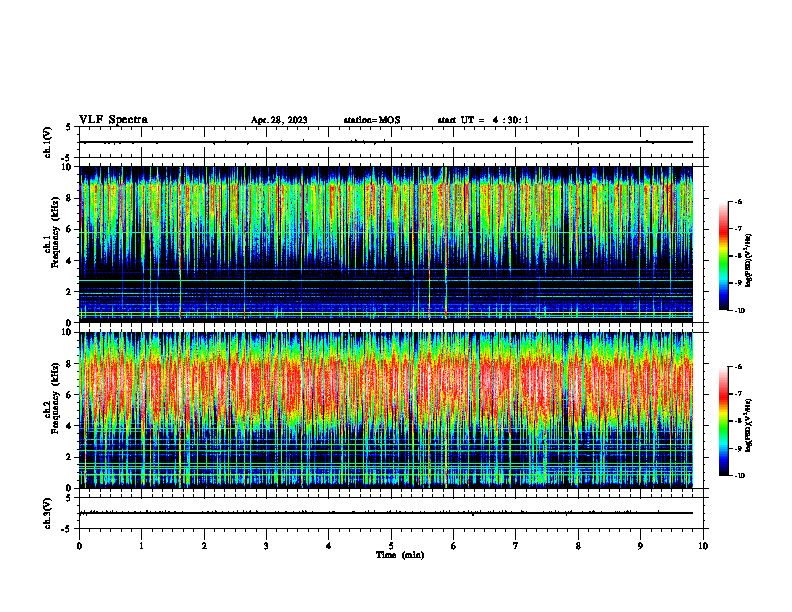This screenshot has height=612, width=792.
Task: Click the date 'Apr. 28, 2023'
Action: (x=279, y=120)
